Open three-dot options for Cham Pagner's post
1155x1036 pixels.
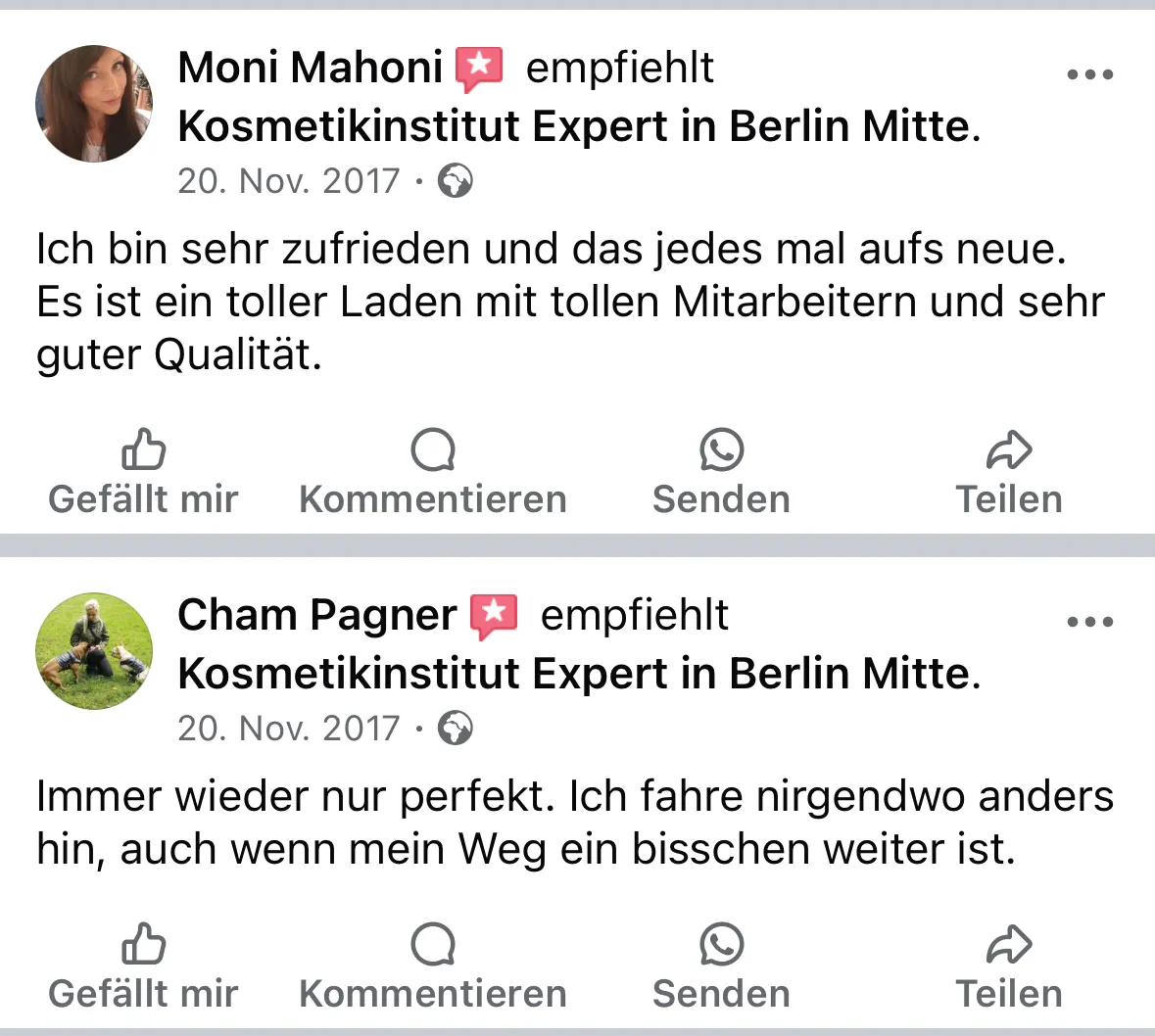tap(1090, 622)
